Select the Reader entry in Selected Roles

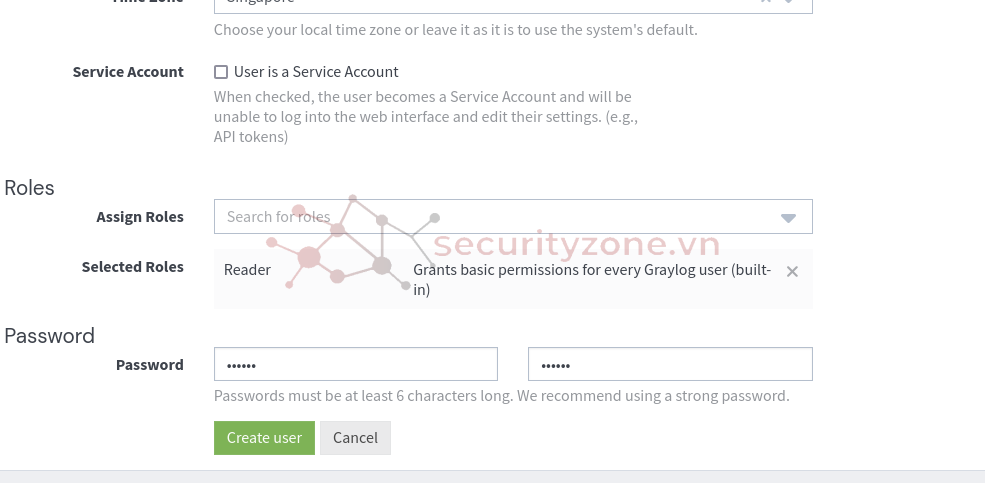pyautogui.click(x=248, y=270)
